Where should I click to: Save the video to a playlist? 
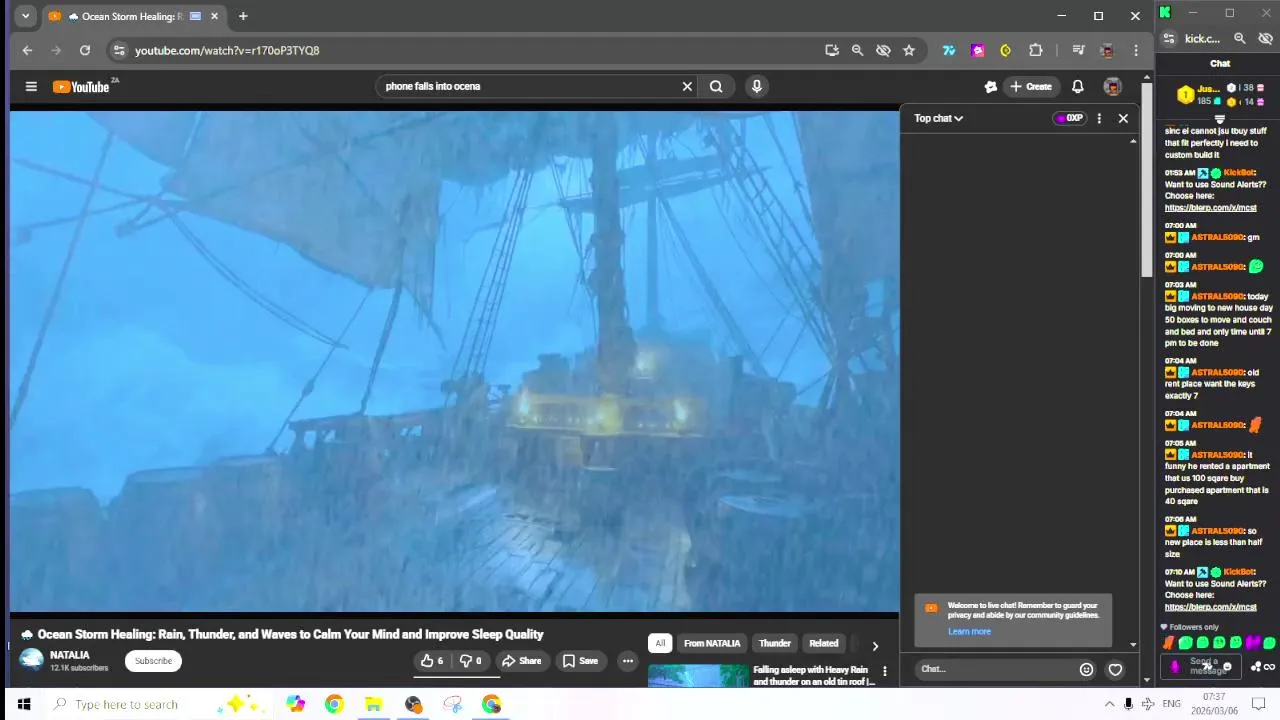pos(580,661)
